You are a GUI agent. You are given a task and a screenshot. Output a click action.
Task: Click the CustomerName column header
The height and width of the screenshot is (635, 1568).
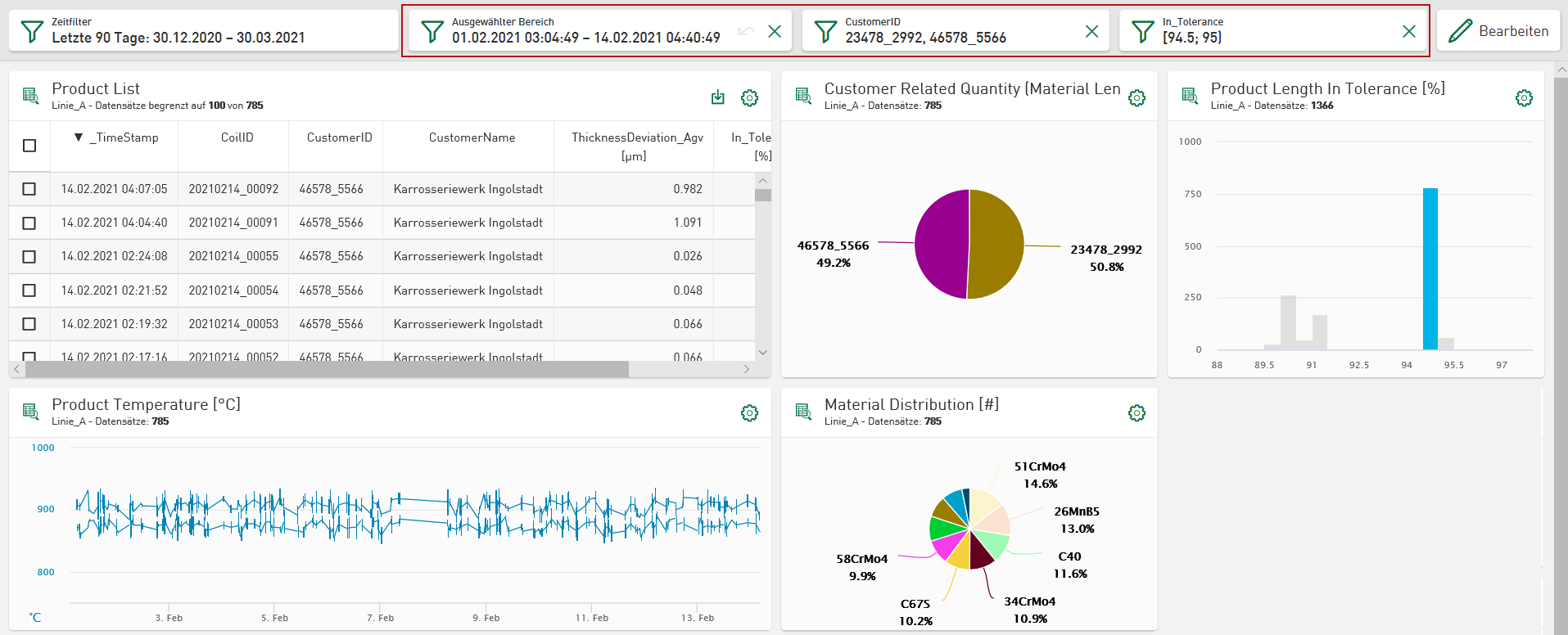click(472, 137)
